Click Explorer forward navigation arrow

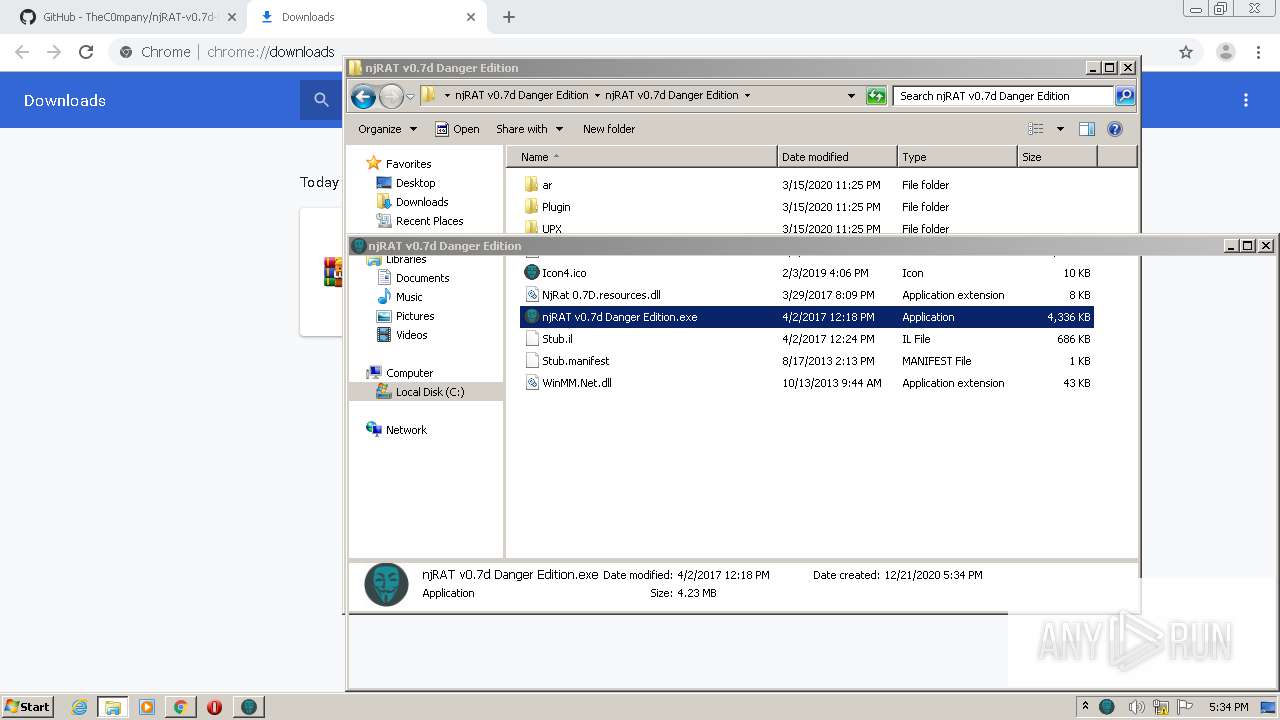click(x=391, y=96)
